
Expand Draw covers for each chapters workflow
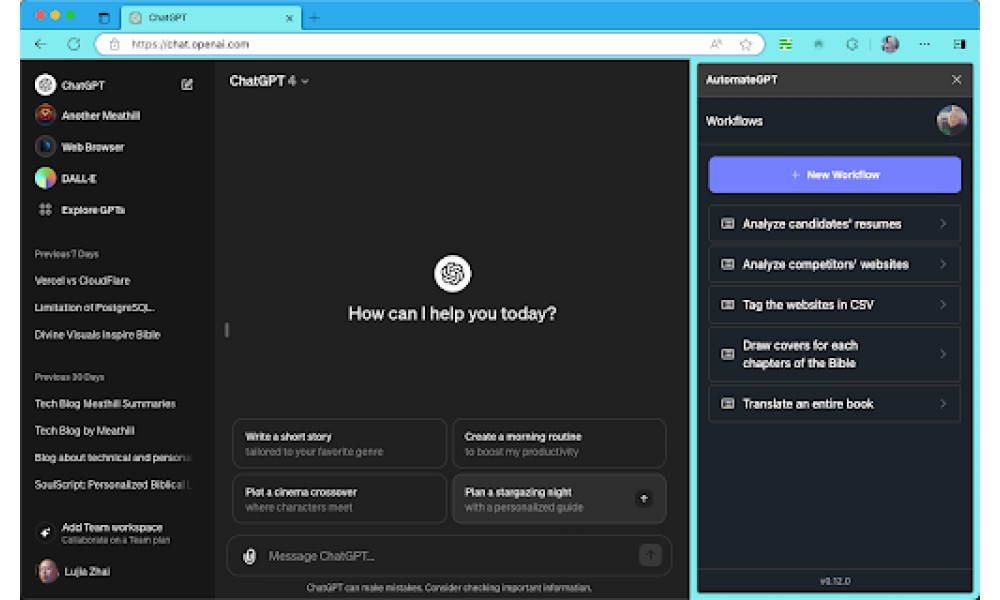click(834, 354)
